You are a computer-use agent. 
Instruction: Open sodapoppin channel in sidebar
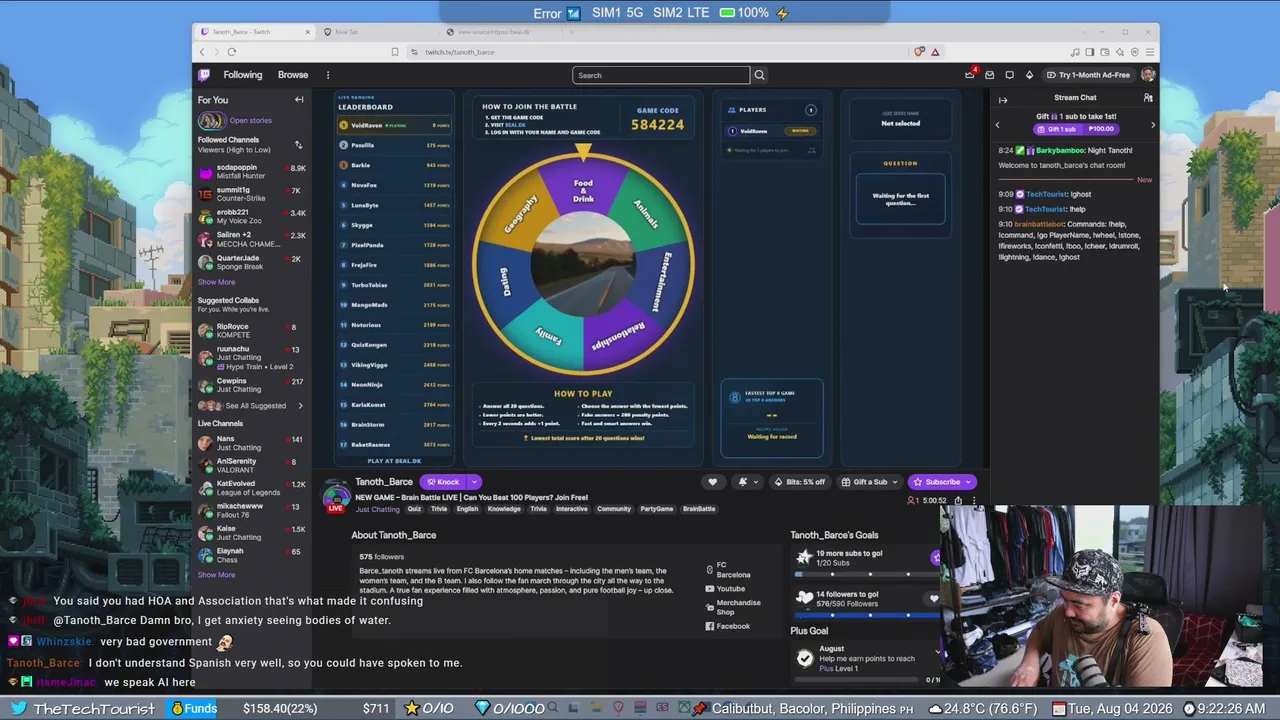[x=252, y=172]
